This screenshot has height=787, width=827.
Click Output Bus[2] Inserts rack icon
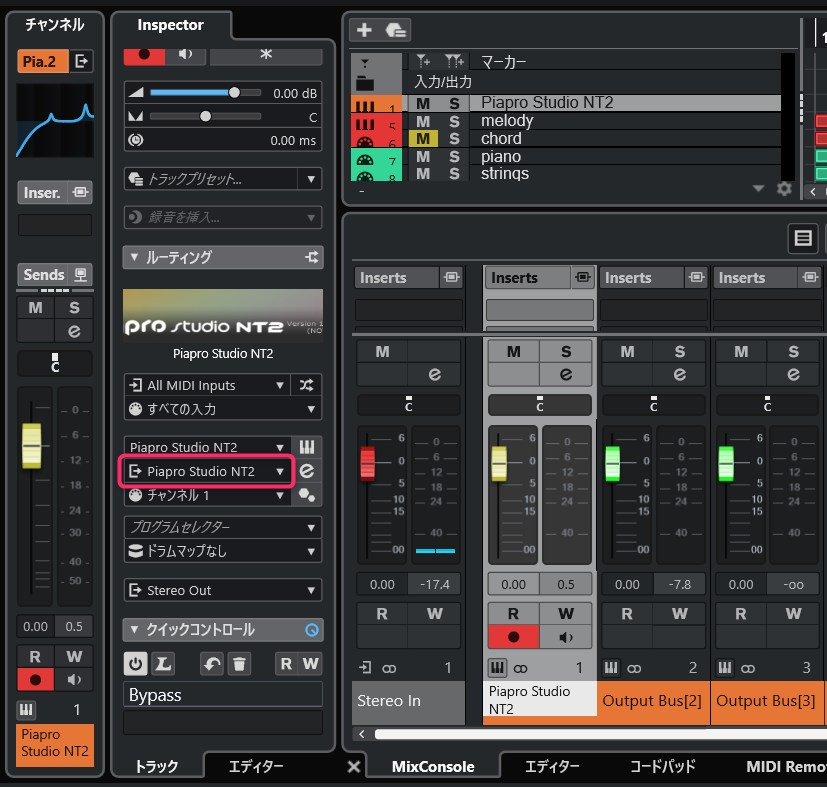696,277
